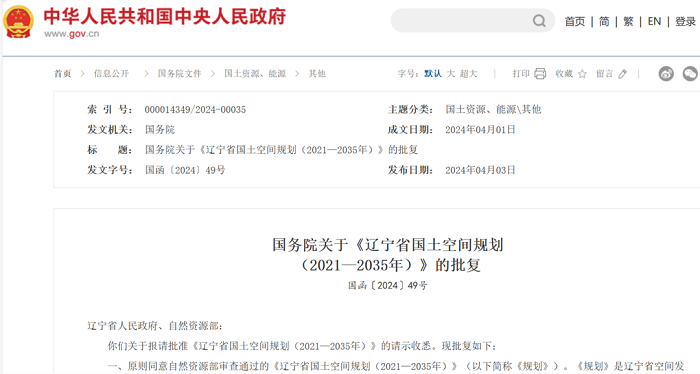Share via the Weibo icon
700x374 pixels.
(666, 74)
